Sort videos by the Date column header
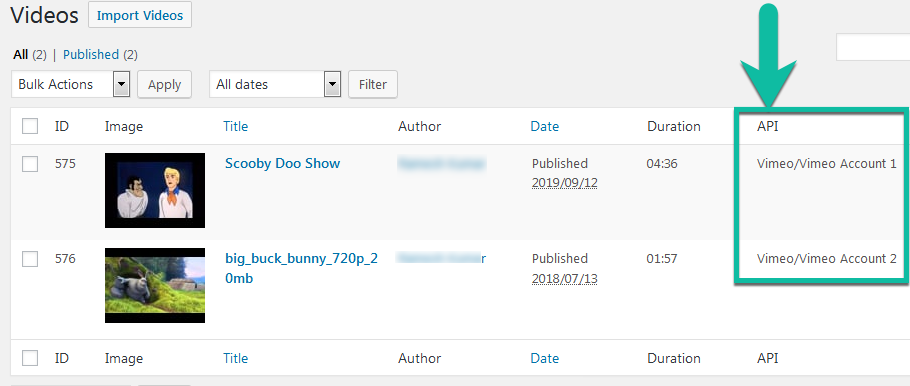This screenshot has height=386, width=910. [x=544, y=126]
